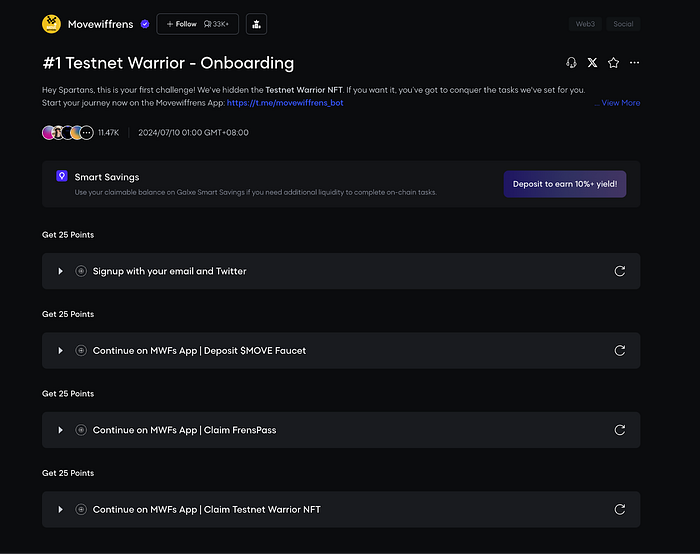Screen dimensions: 700x554
Task: Share campaign on X
Action: coord(592,63)
